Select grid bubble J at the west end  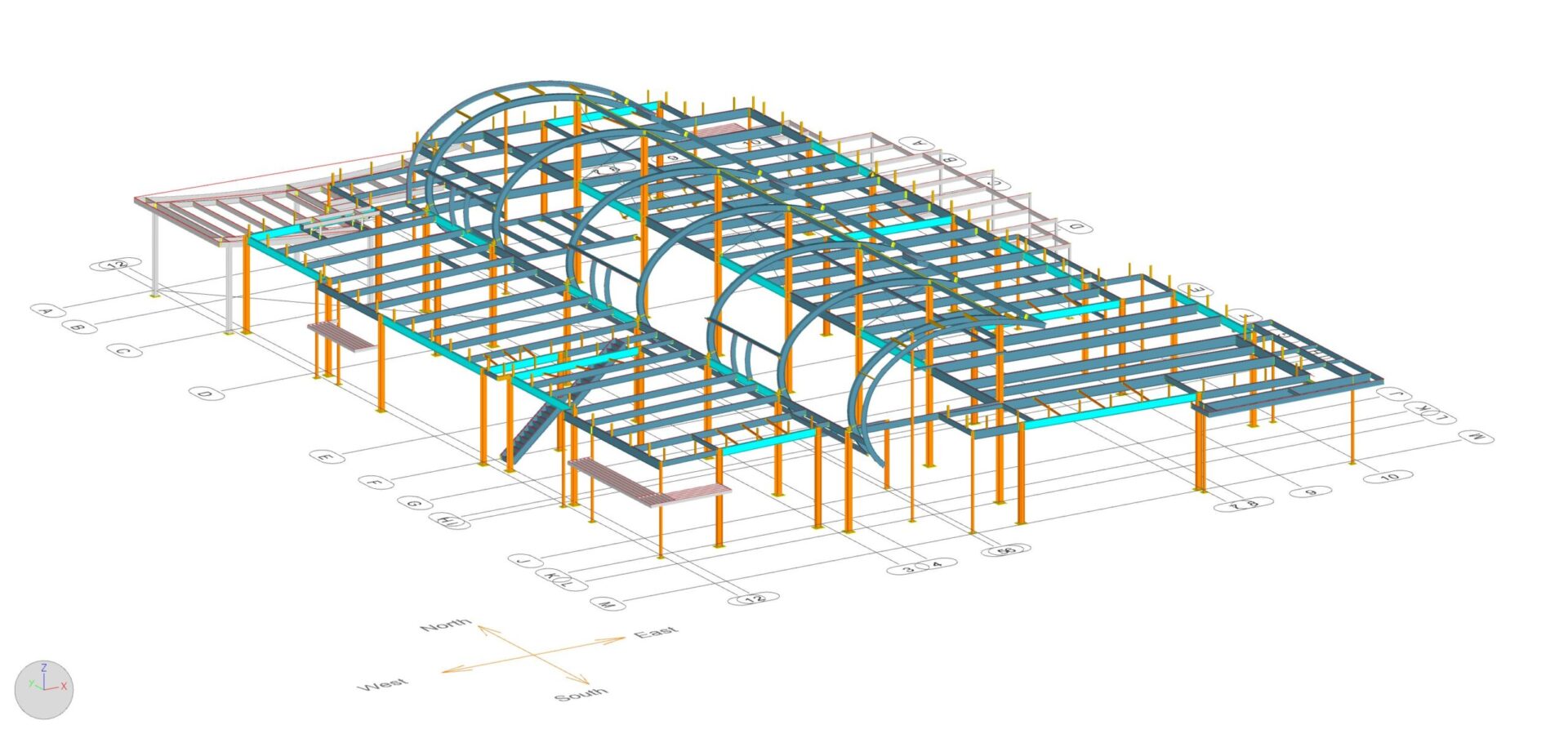(x=525, y=561)
